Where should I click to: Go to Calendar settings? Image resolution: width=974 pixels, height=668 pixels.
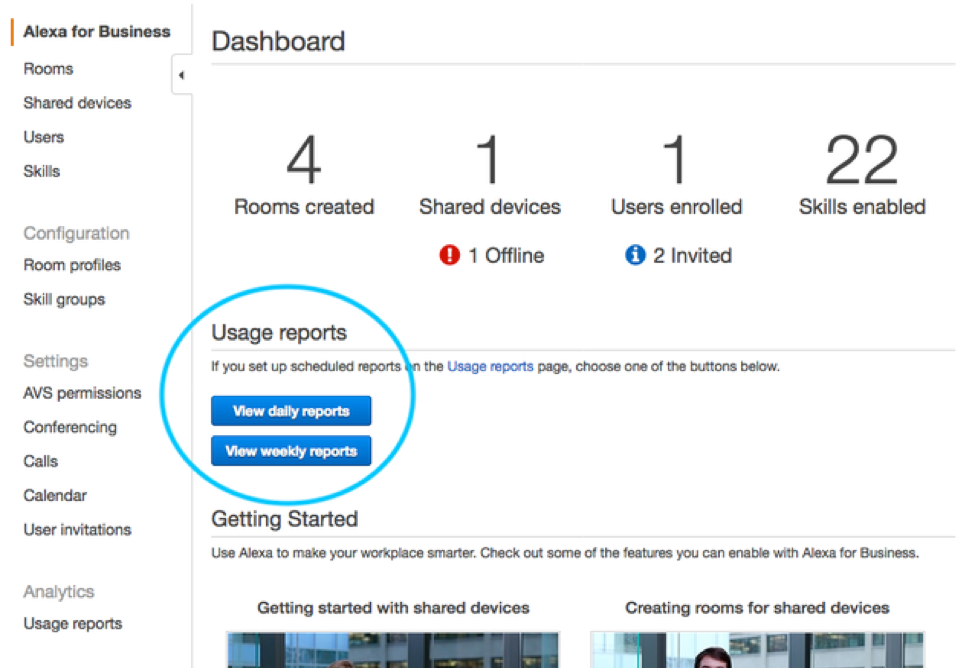tap(55, 496)
